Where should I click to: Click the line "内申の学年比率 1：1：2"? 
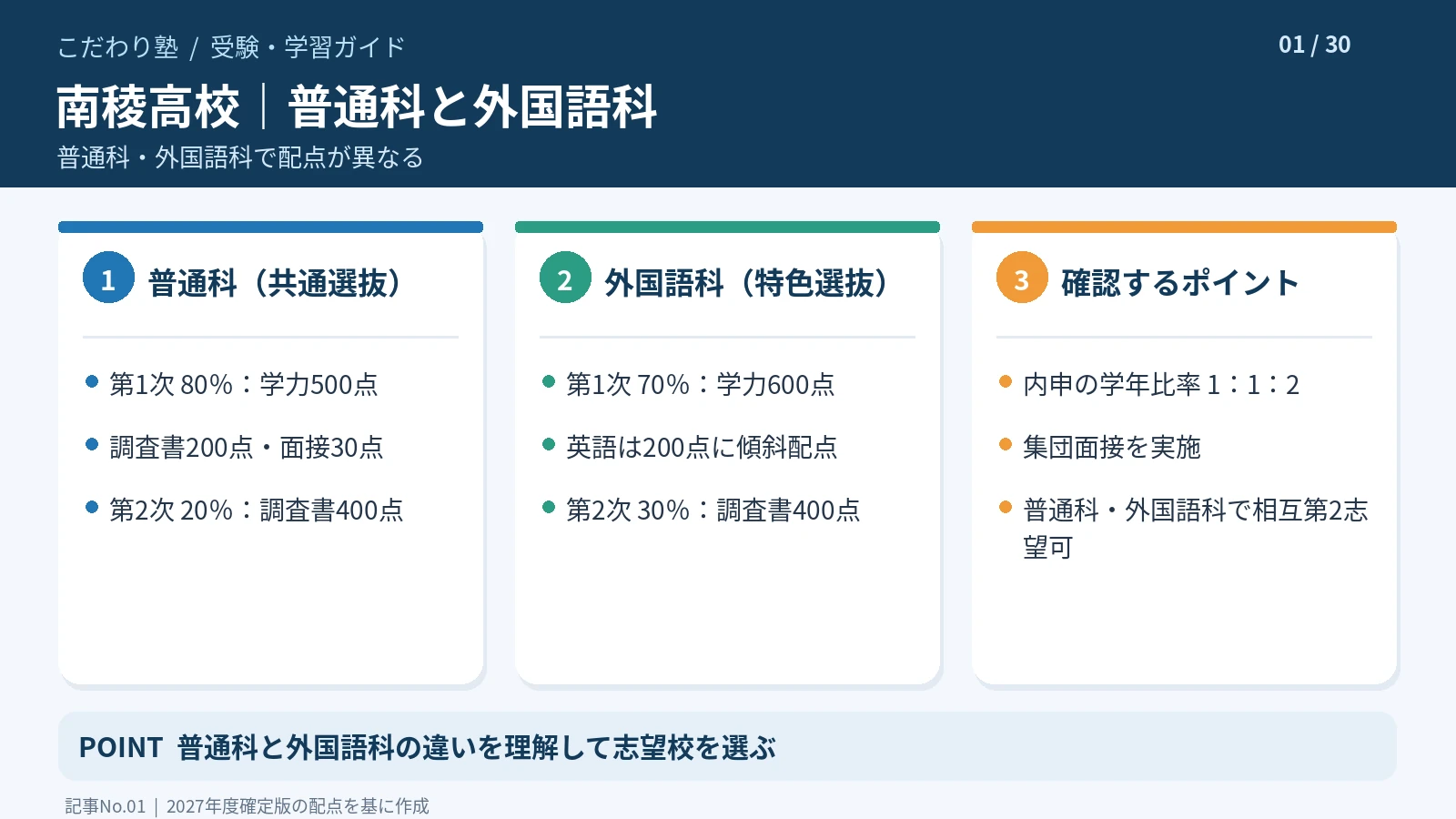tap(1161, 385)
